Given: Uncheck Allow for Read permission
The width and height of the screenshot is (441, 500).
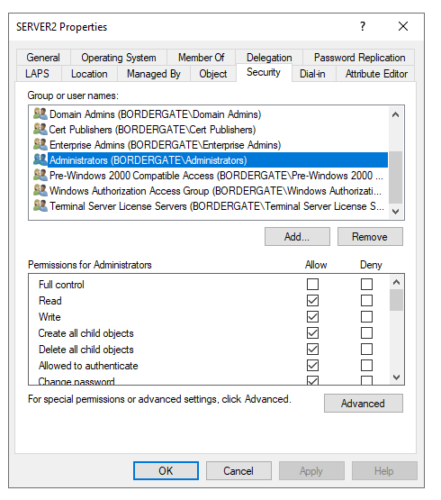Looking at the screenshot, I should click(313, 300).
